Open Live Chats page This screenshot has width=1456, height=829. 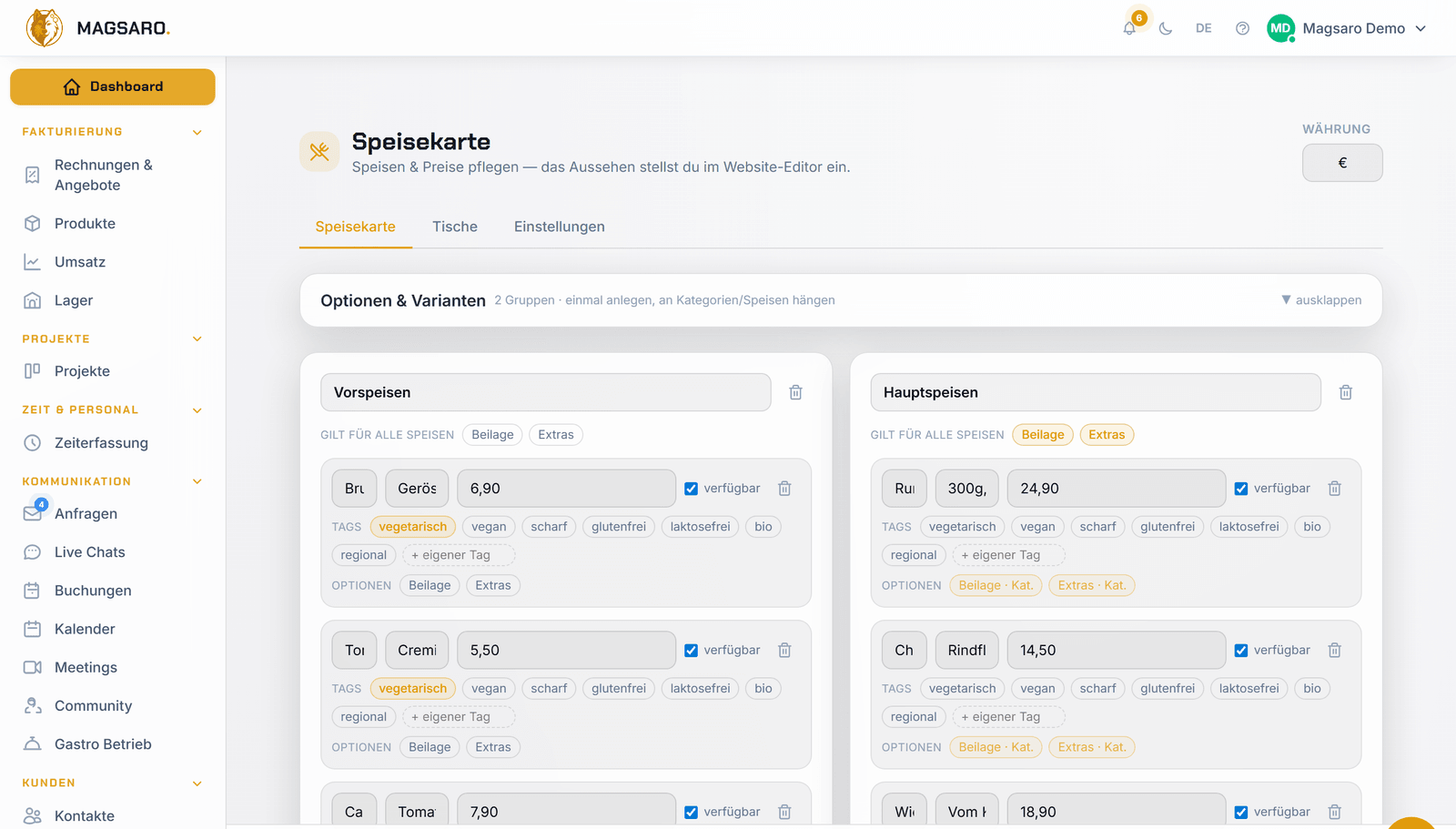click(x=113, y=552)
